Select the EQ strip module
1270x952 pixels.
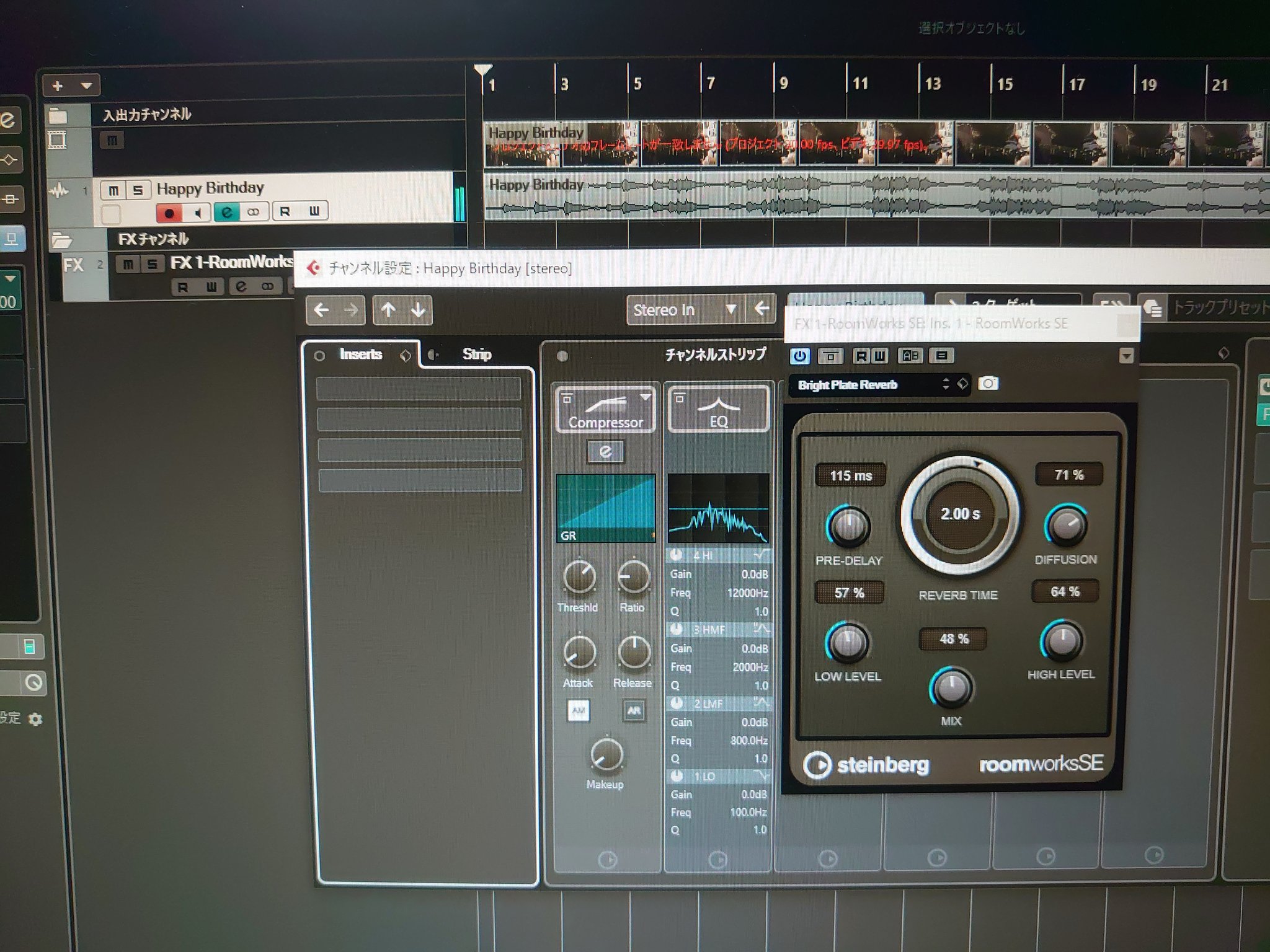point(718,408)
